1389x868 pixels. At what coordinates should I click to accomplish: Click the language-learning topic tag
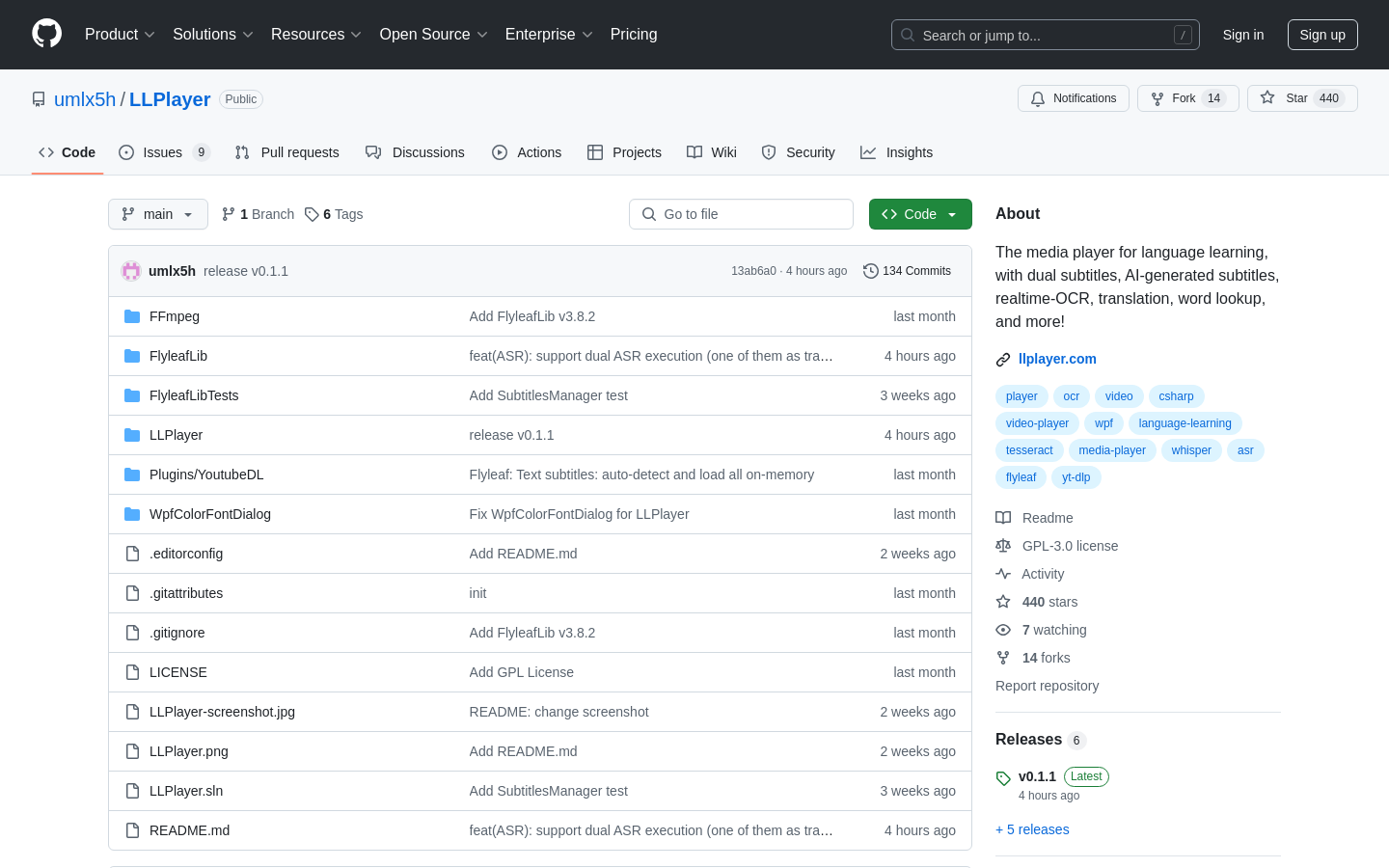pyautogui.click(x=1185, y=423)
